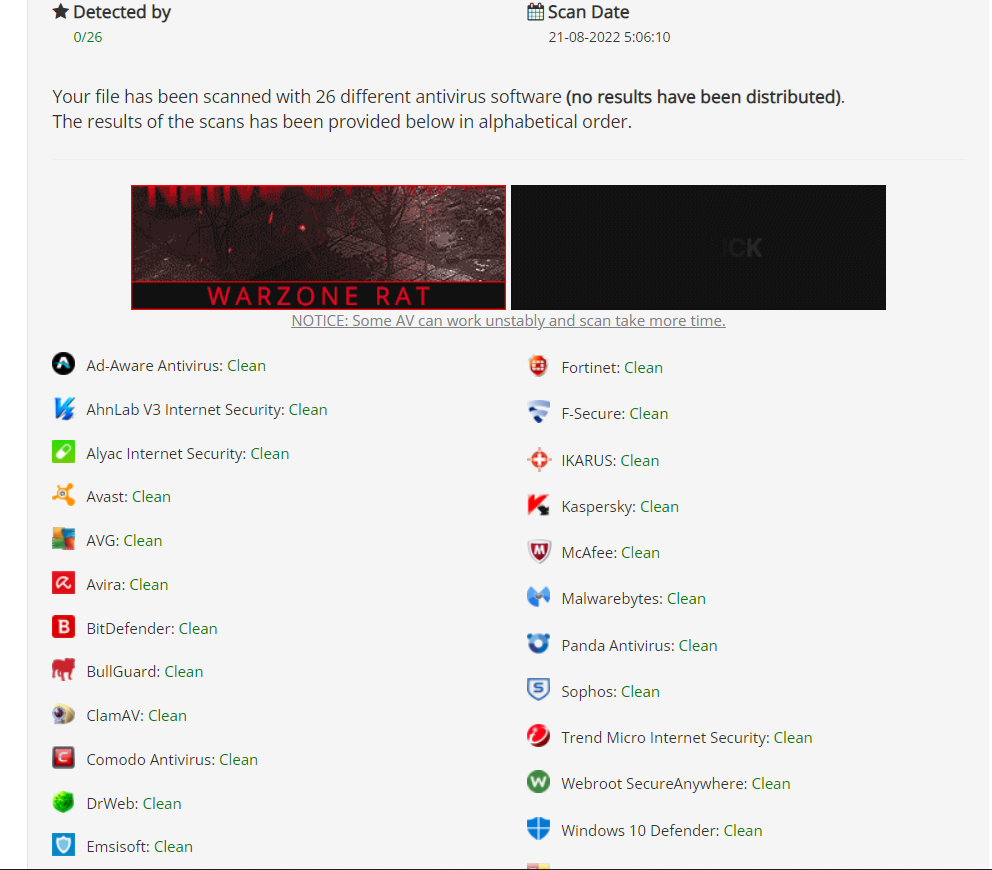Click the Emsisoft Clean result text
Image resolution: width=992 pixels, height=870 pixels.
click(x=173, y=847)
